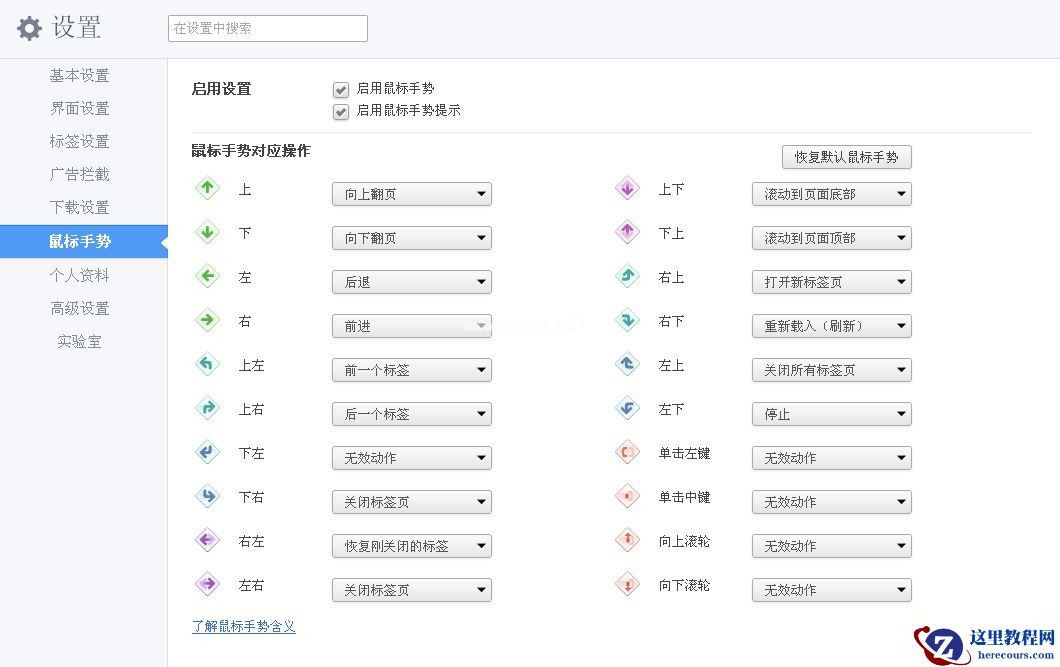Open the 了解鼠标手势含义 link

(x=243, y=625)
